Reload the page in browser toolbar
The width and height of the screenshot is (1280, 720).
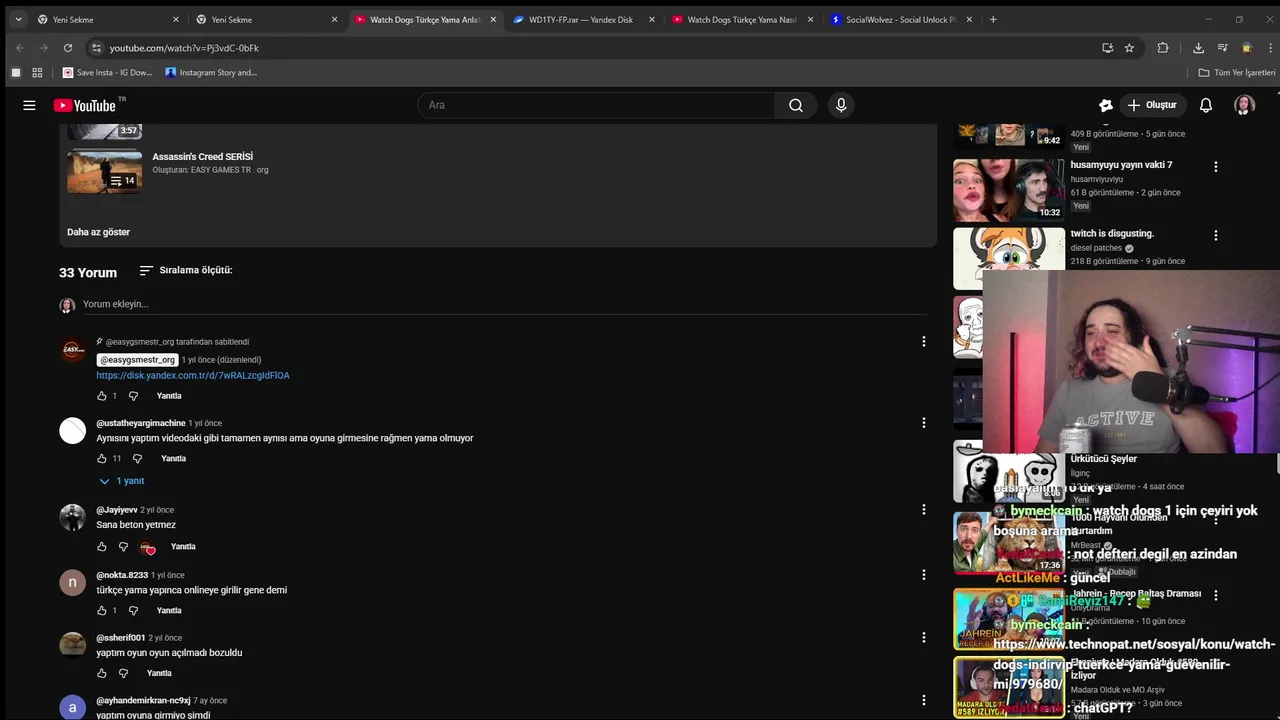[x=67, y=48]
